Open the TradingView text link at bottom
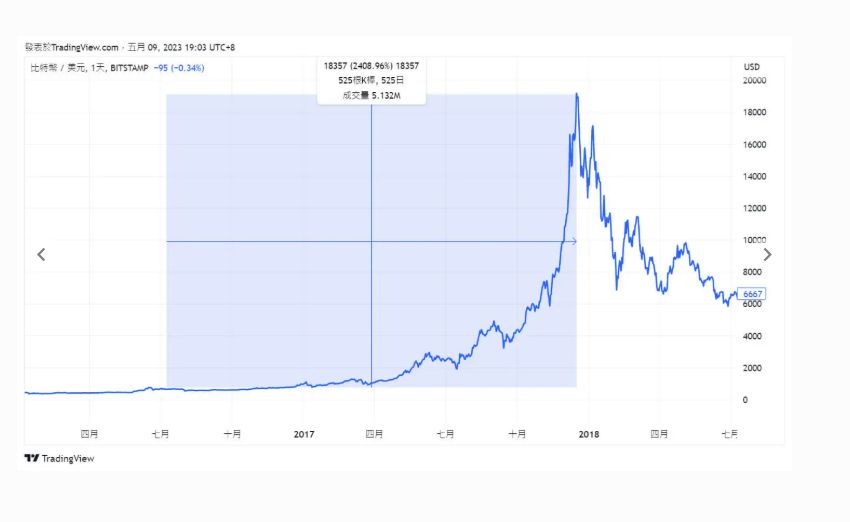The width and height of the screenshot is (850, 522). [68, 459]
